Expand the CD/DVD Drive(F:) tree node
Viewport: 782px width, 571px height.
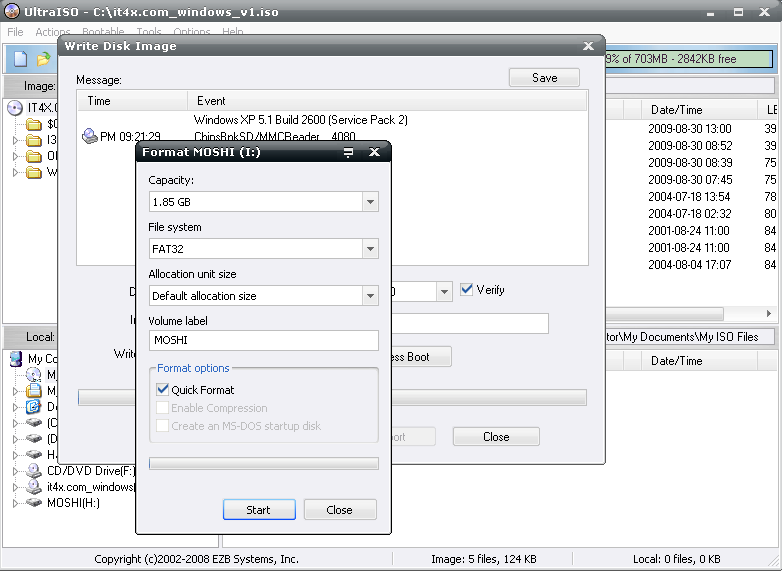click(x=15, y=471)
